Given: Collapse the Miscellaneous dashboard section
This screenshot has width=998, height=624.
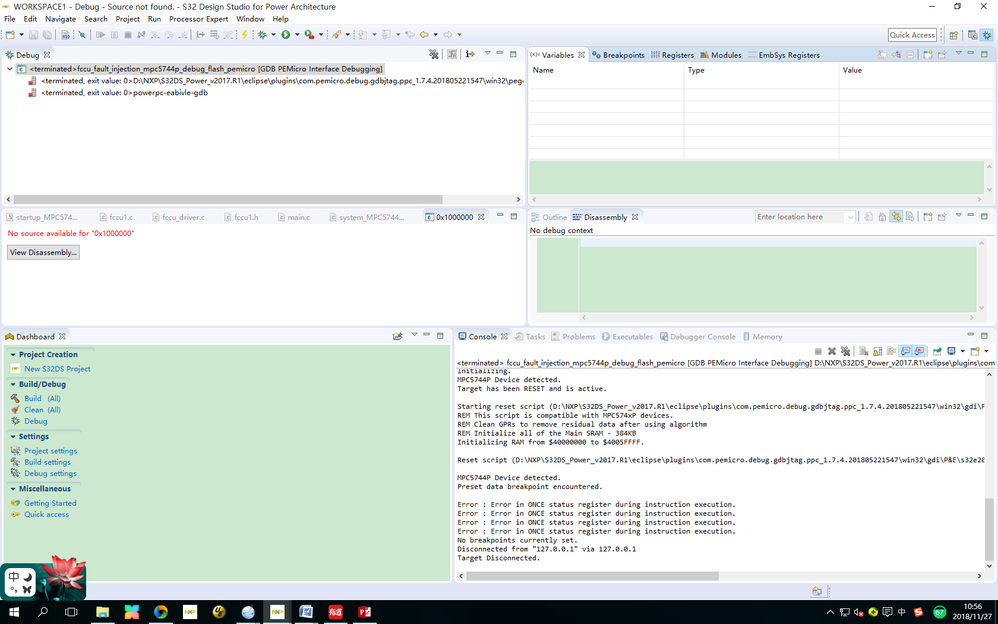Looking at the screenshot, I should point(13,489).
